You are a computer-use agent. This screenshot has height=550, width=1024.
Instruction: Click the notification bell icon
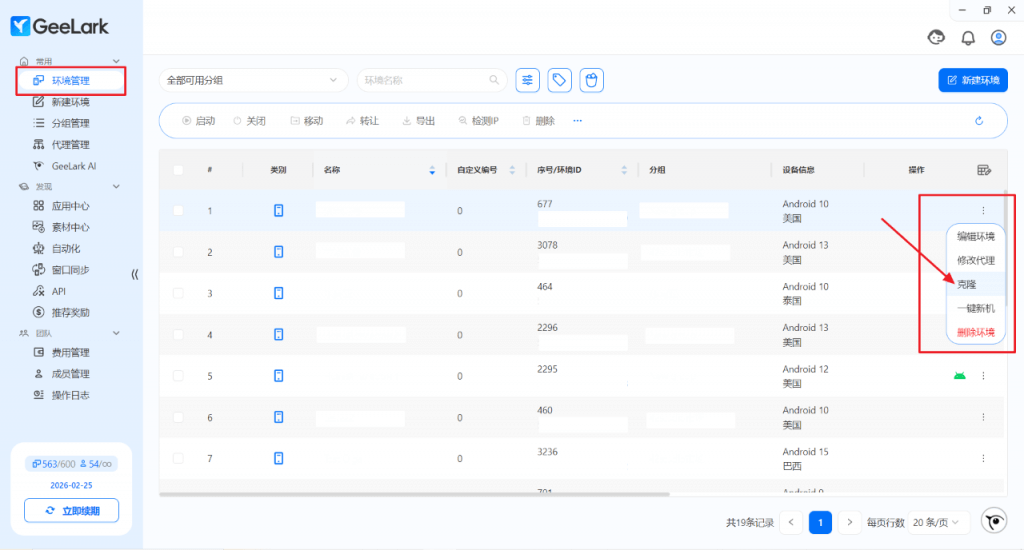(x=968, y=38)
